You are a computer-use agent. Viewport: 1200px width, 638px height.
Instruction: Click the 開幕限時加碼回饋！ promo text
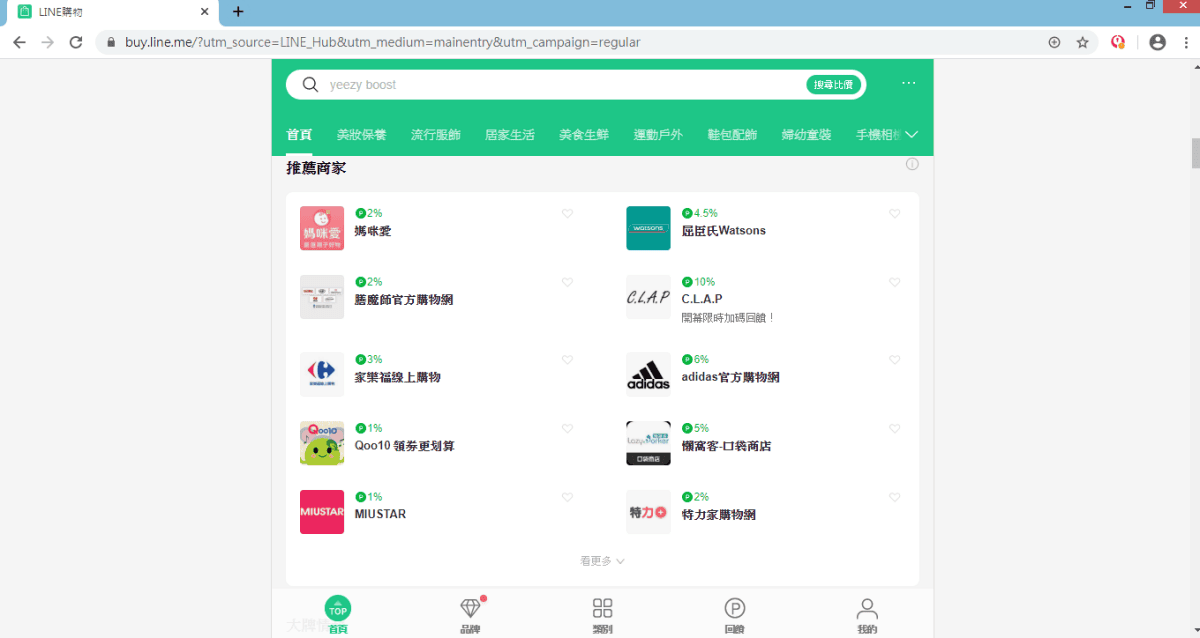pyautogui.click(x=729, y=318)
